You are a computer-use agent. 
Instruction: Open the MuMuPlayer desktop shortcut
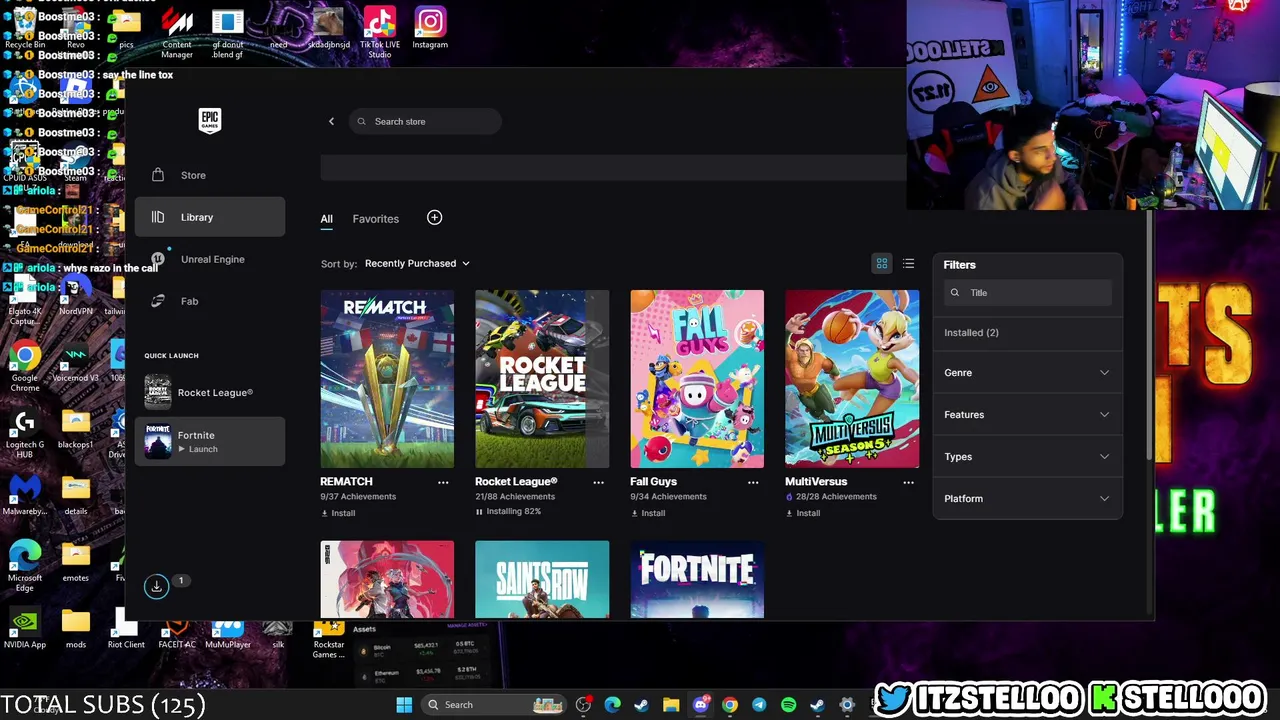tap(228, 633)
